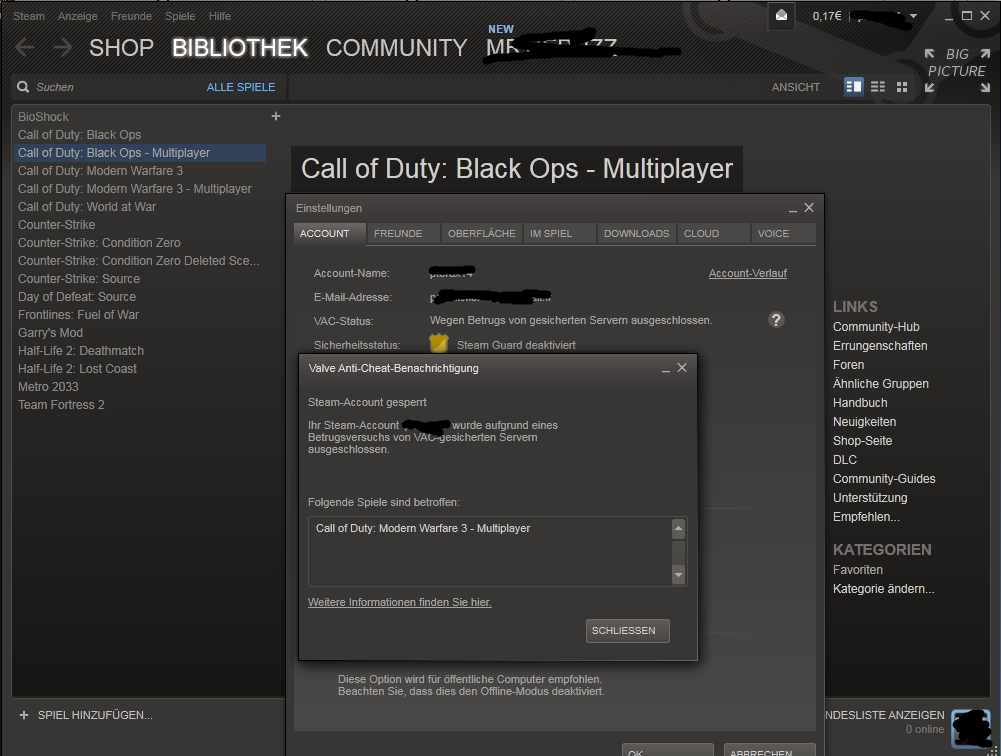Click Weitere Informationen finden Sie hier link
The width and height of the screenshot is (1001, 756).
point(400,602)
